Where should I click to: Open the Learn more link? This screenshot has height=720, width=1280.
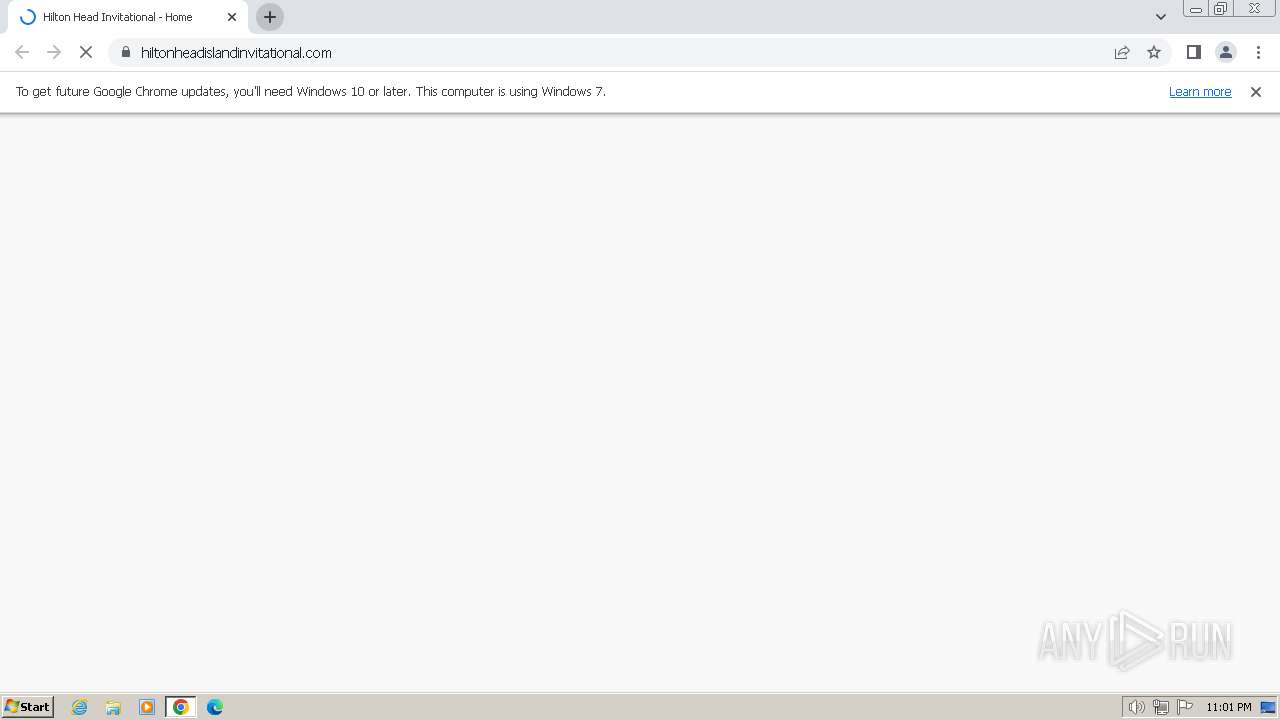[1200, 91]
